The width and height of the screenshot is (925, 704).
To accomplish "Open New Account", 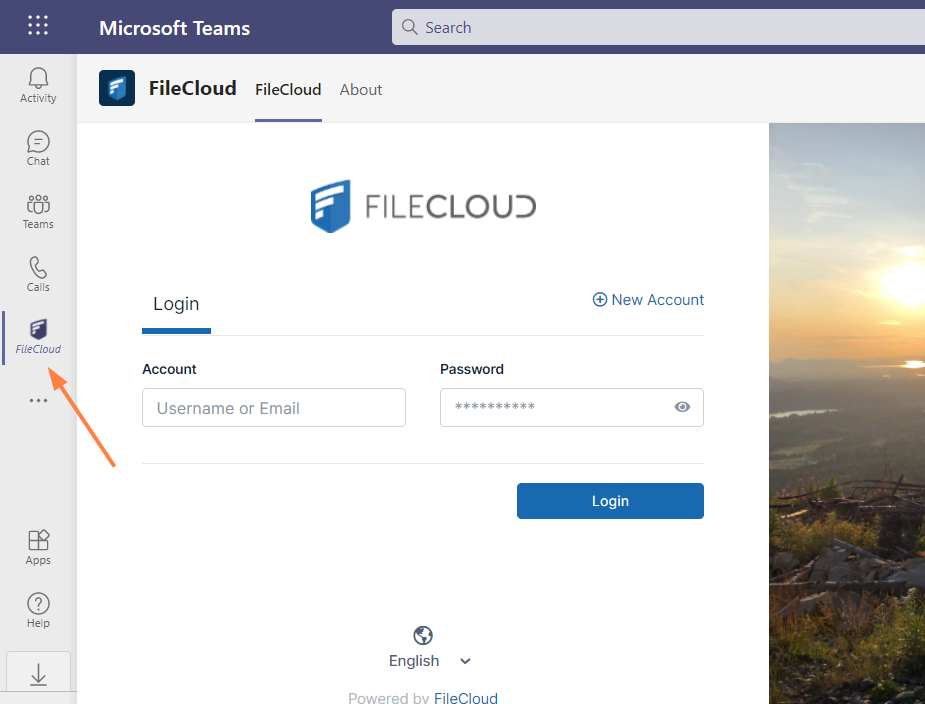I will tap(648, 299).
